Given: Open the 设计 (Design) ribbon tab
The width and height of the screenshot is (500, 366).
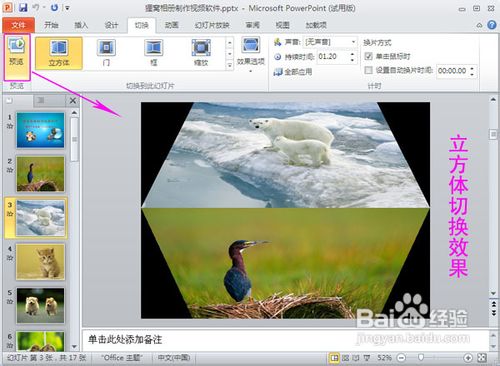Looking at the screenshot, I should [111, 25].
